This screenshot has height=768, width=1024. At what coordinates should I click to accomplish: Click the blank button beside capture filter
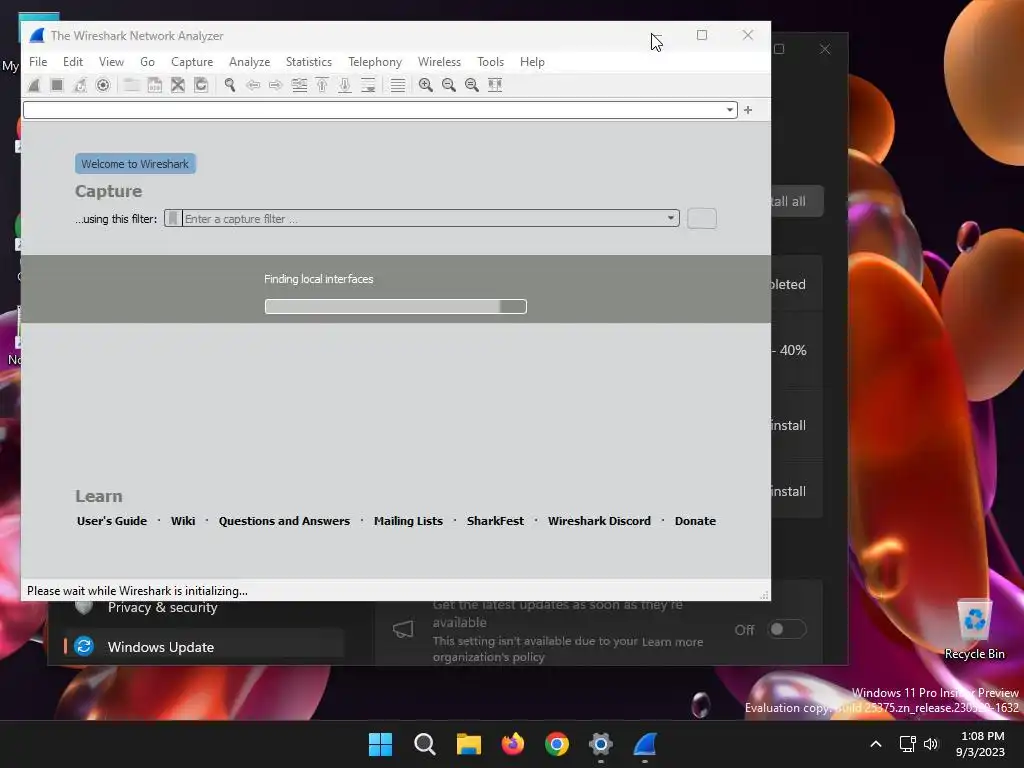[x=702, y=218]
